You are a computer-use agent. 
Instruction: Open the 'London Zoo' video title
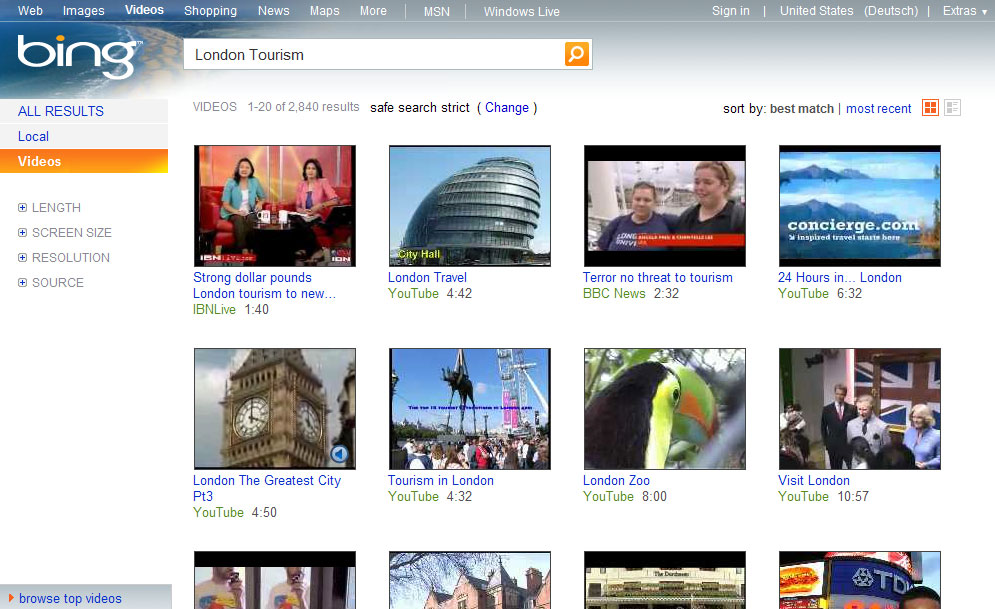coord(616,480)
